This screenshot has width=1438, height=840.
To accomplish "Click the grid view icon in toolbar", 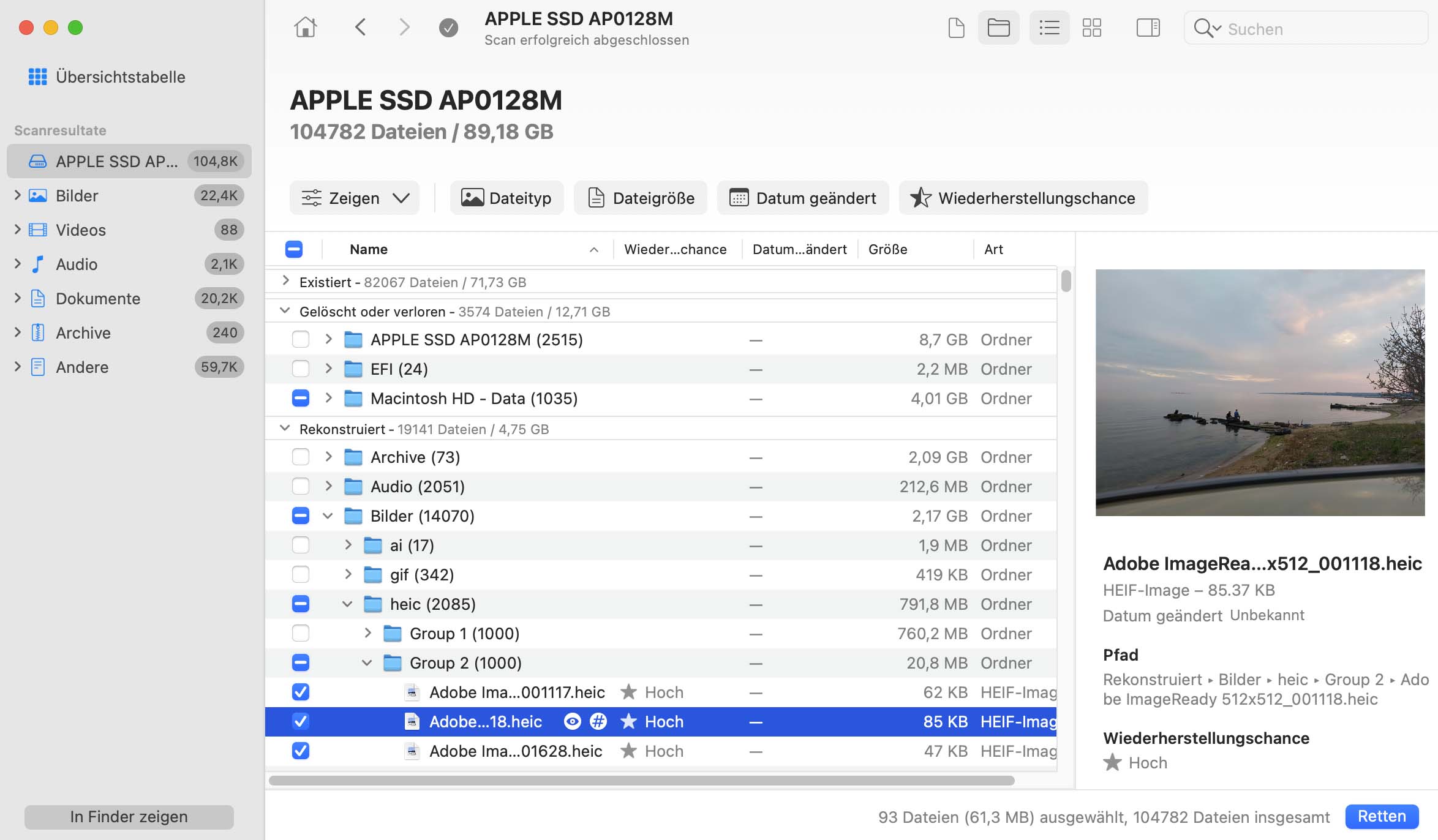I will click(x=1092, y=27).
